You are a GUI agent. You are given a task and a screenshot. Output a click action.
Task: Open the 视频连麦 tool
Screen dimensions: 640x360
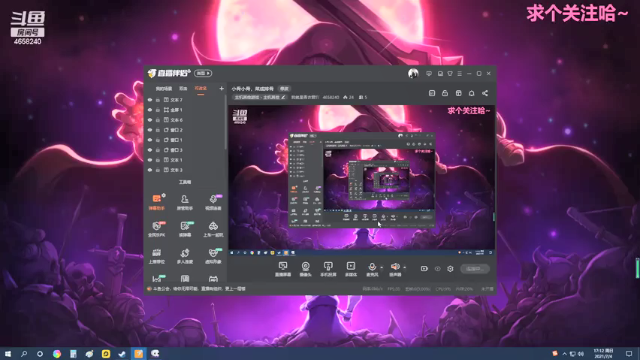pos(213,202)
